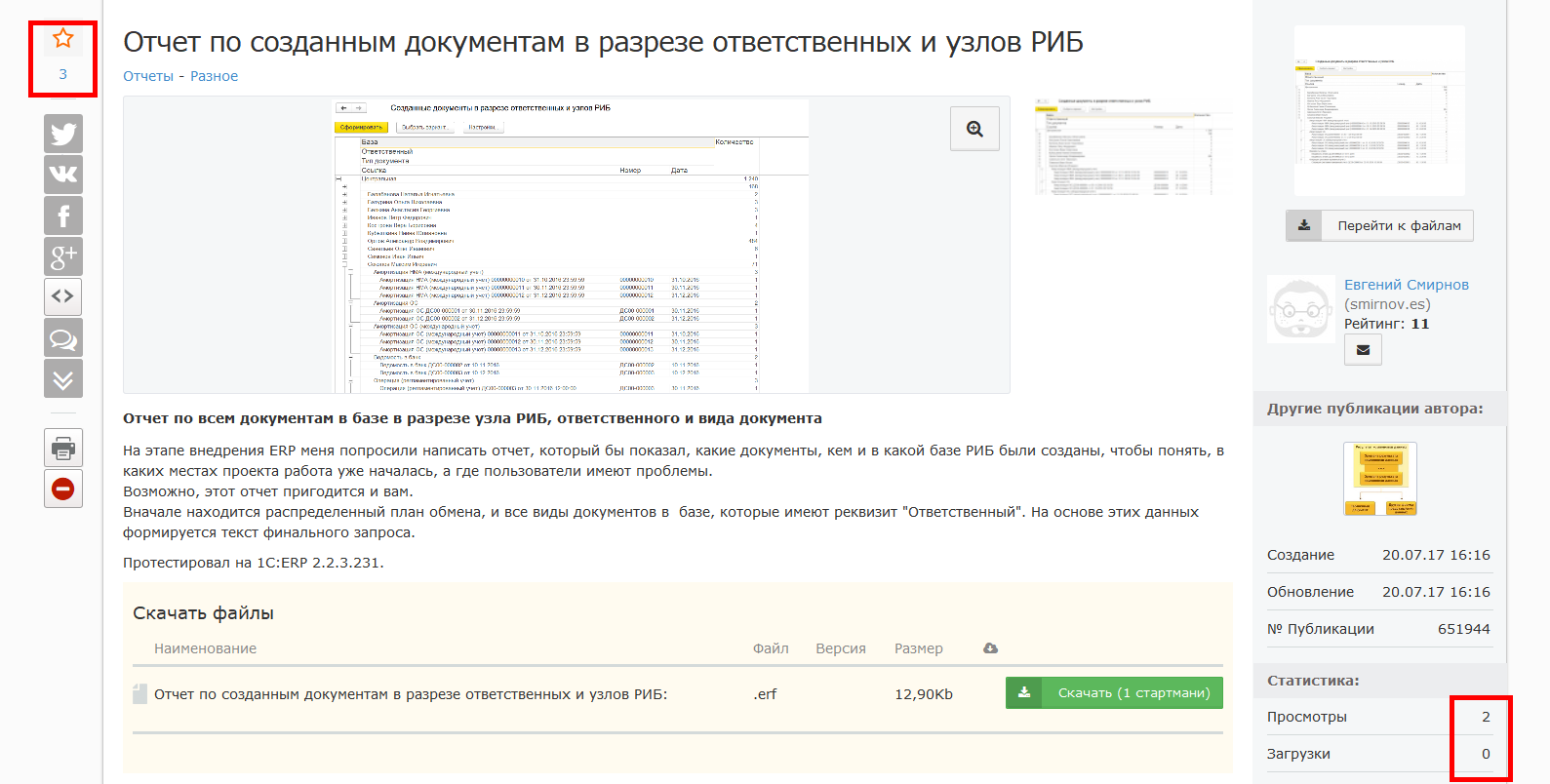Click the file size 12,90Kb
This screenshot has height=784, width=1550.
924,694
